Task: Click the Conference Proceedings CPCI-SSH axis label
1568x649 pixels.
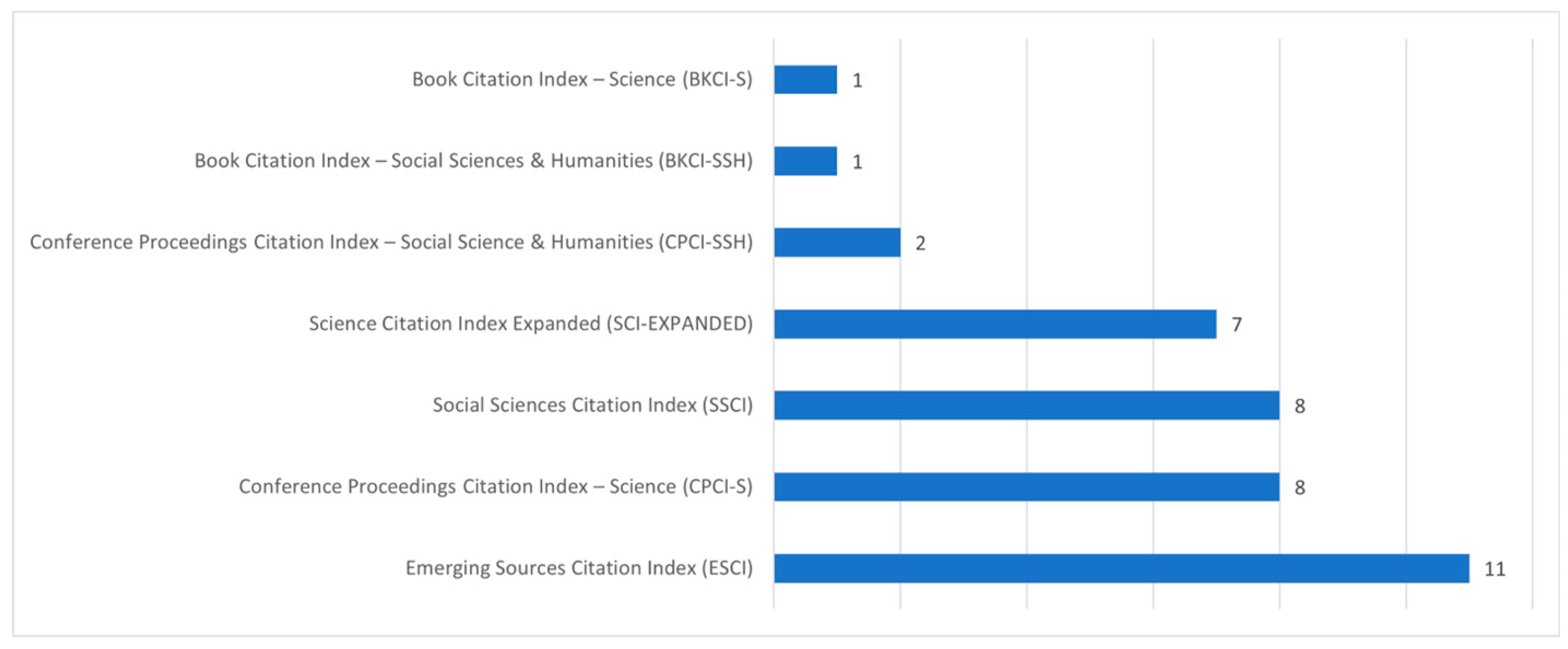Action: pyautogui.click(x=391, y=242)
